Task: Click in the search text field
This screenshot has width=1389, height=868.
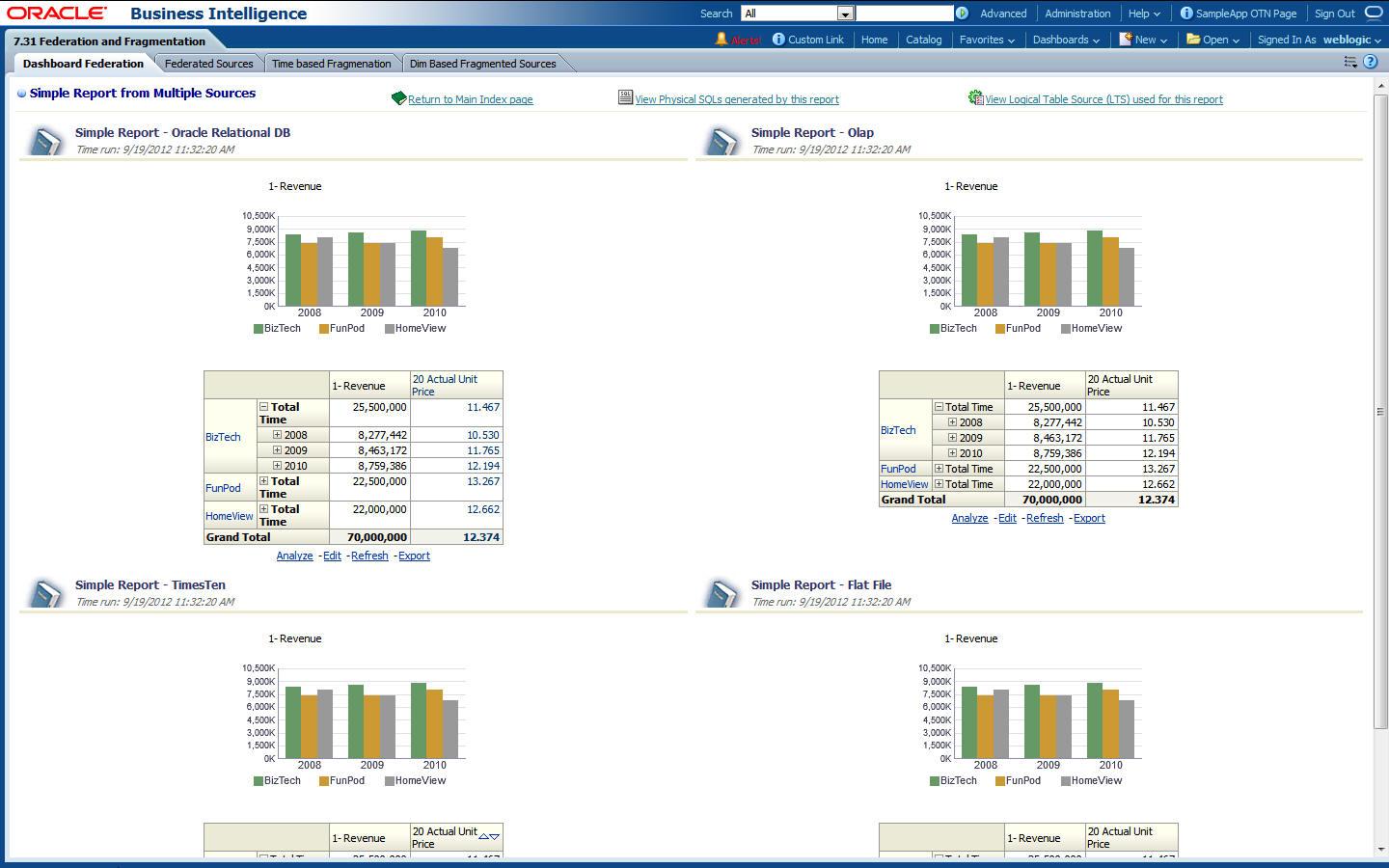Action: [904, 14]
